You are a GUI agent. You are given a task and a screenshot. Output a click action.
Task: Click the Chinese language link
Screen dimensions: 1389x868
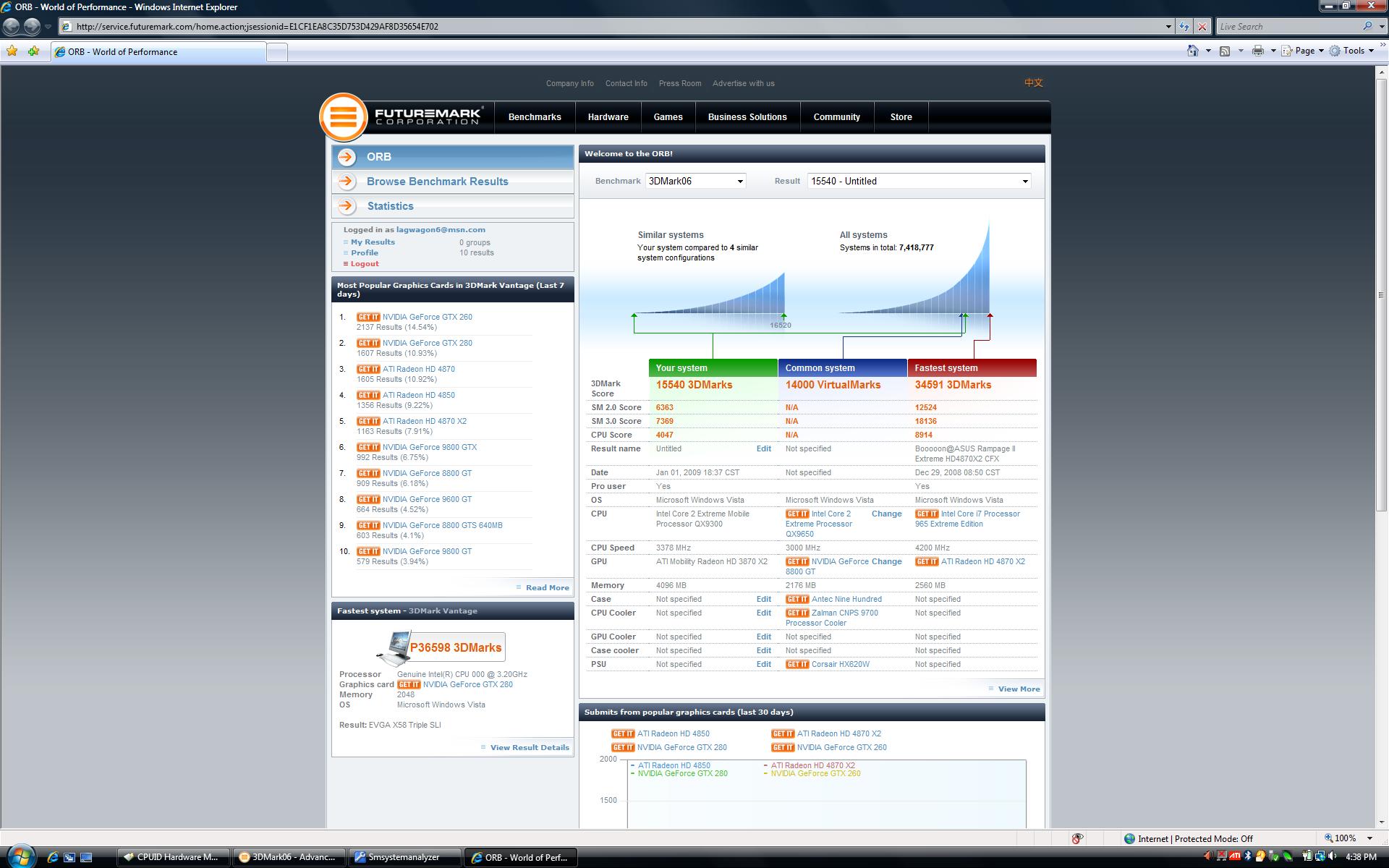(x=1033, y=82)
